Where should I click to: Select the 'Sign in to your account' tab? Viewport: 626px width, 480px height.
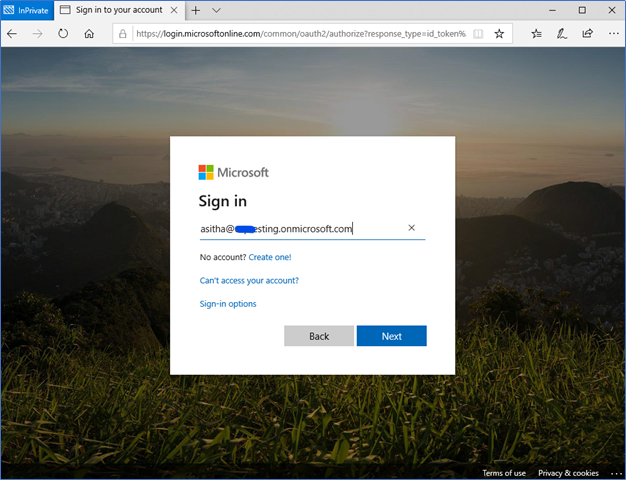point(119,10)
